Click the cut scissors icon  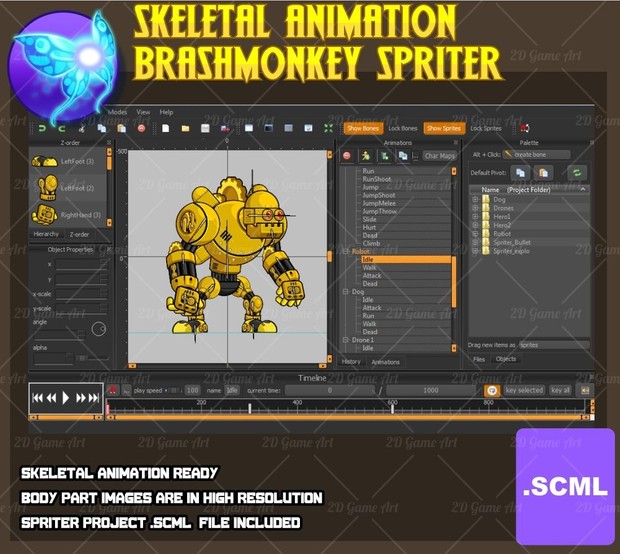pyautogui.click(x=82, y=129)
